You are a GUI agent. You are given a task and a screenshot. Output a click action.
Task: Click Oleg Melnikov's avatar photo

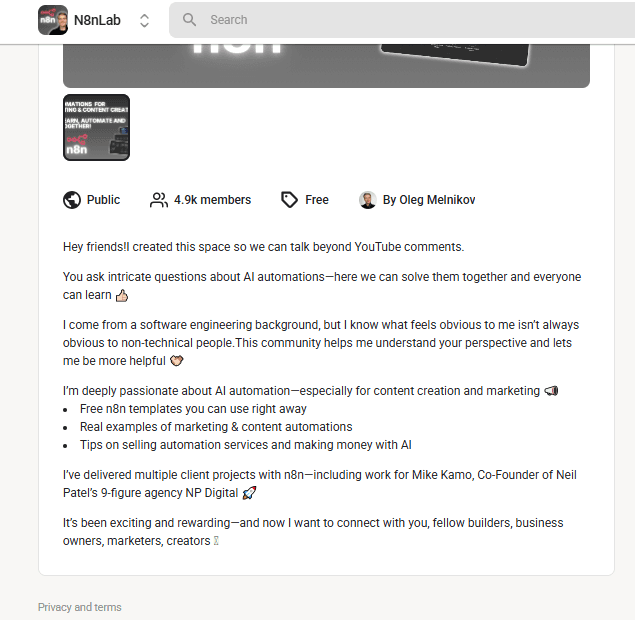[368, 200]
